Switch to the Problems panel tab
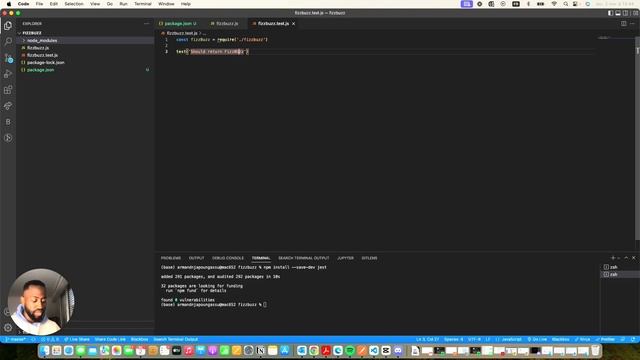 click(171, 258)
